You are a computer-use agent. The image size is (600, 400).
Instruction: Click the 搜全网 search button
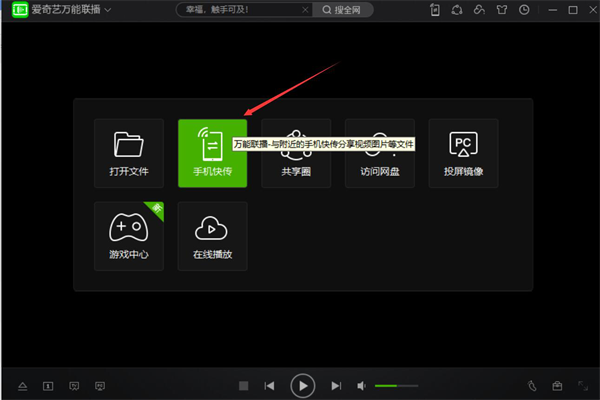[342, 10]
